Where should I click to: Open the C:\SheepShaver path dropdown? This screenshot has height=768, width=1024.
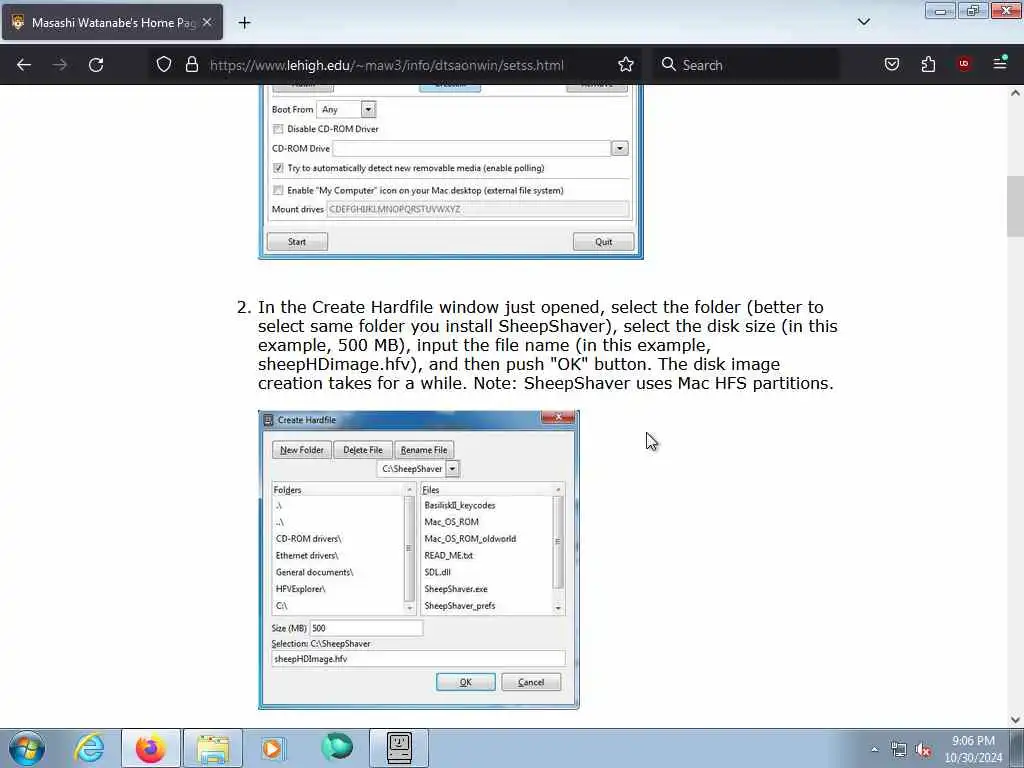click(452, 469)
